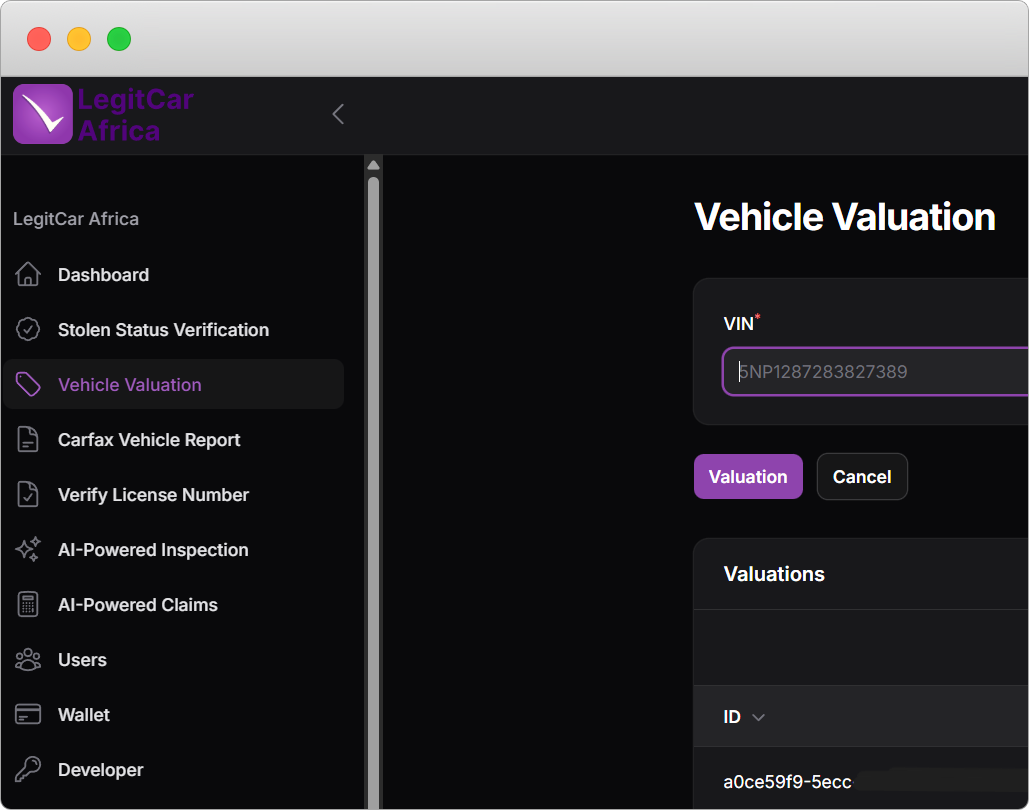Image resolution: width=1029 pixels, height=810 pixels.
Task: Select the a0ce59f9-5ecc valuation row
Action: (787, 782)
